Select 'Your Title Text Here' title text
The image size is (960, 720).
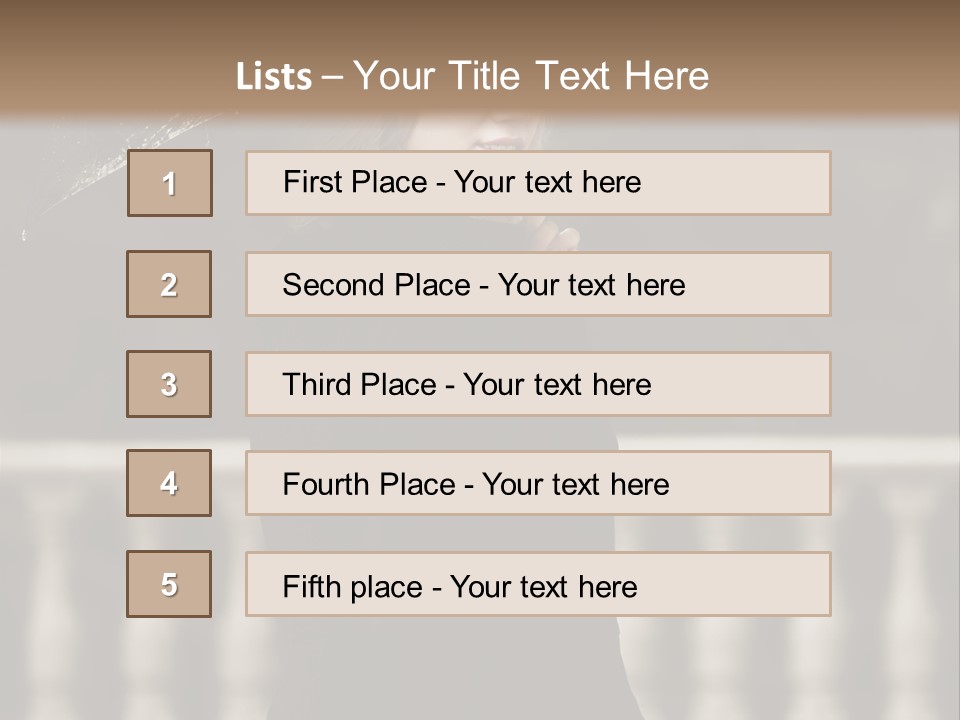click(531, 76)
